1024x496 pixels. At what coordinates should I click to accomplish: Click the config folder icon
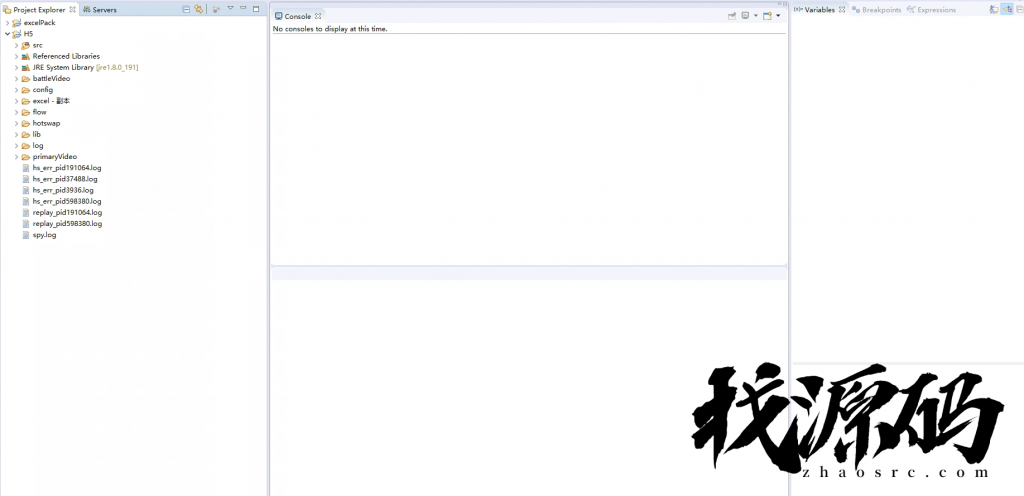coord(25,89)
